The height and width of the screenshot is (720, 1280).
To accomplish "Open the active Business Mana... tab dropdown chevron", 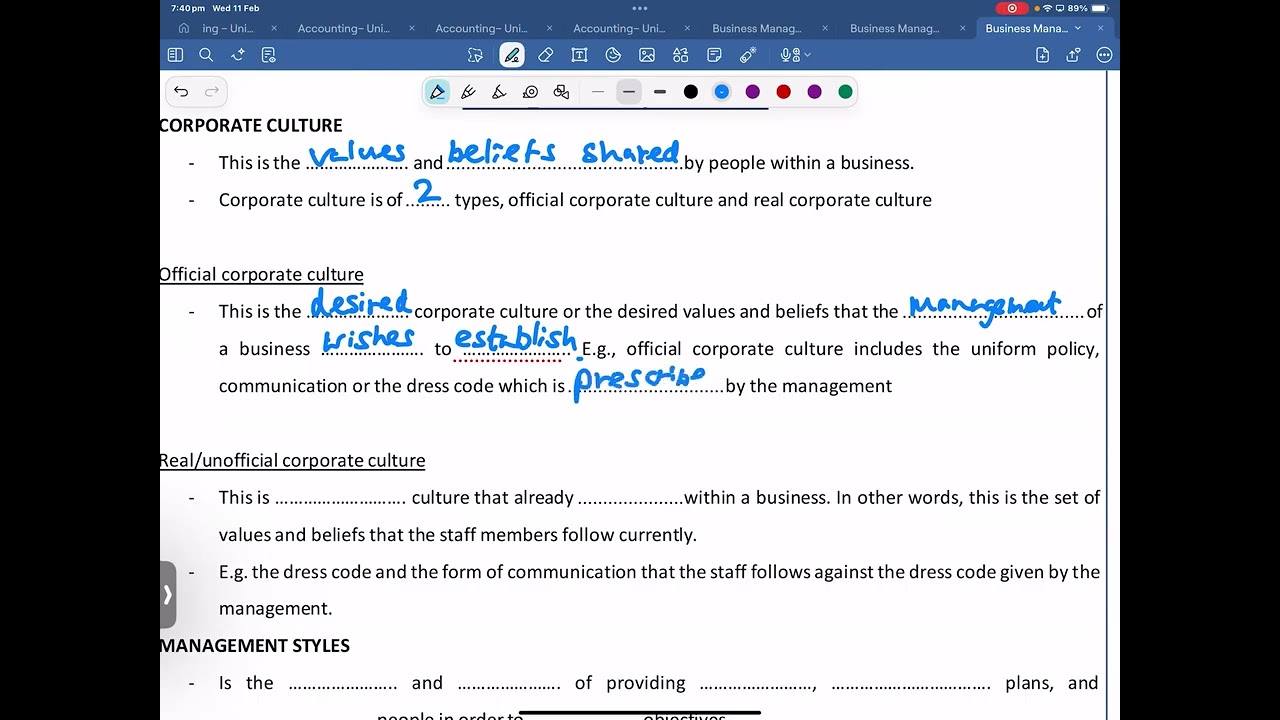I will [1078, 28].
